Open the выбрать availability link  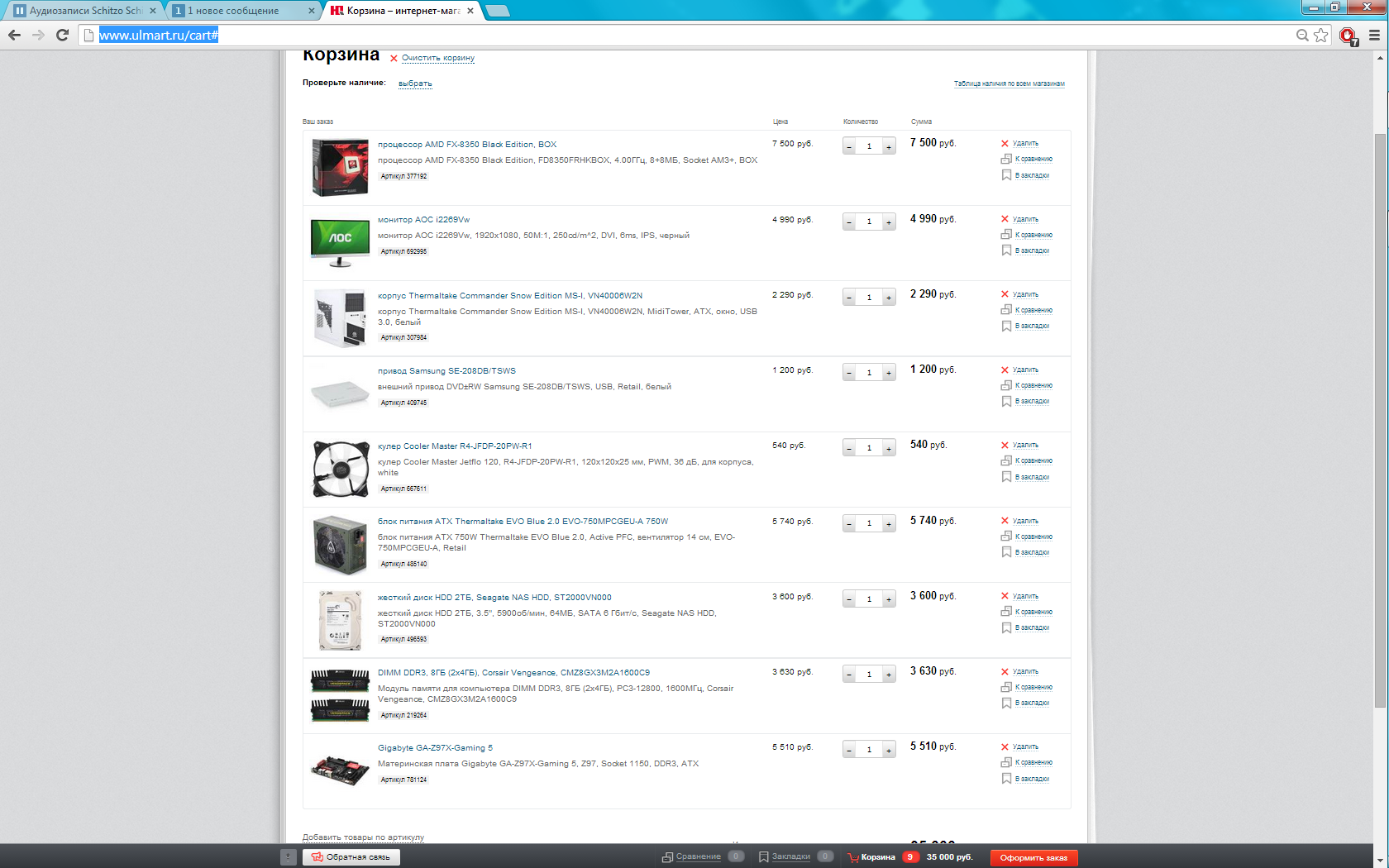coord(415,83)
